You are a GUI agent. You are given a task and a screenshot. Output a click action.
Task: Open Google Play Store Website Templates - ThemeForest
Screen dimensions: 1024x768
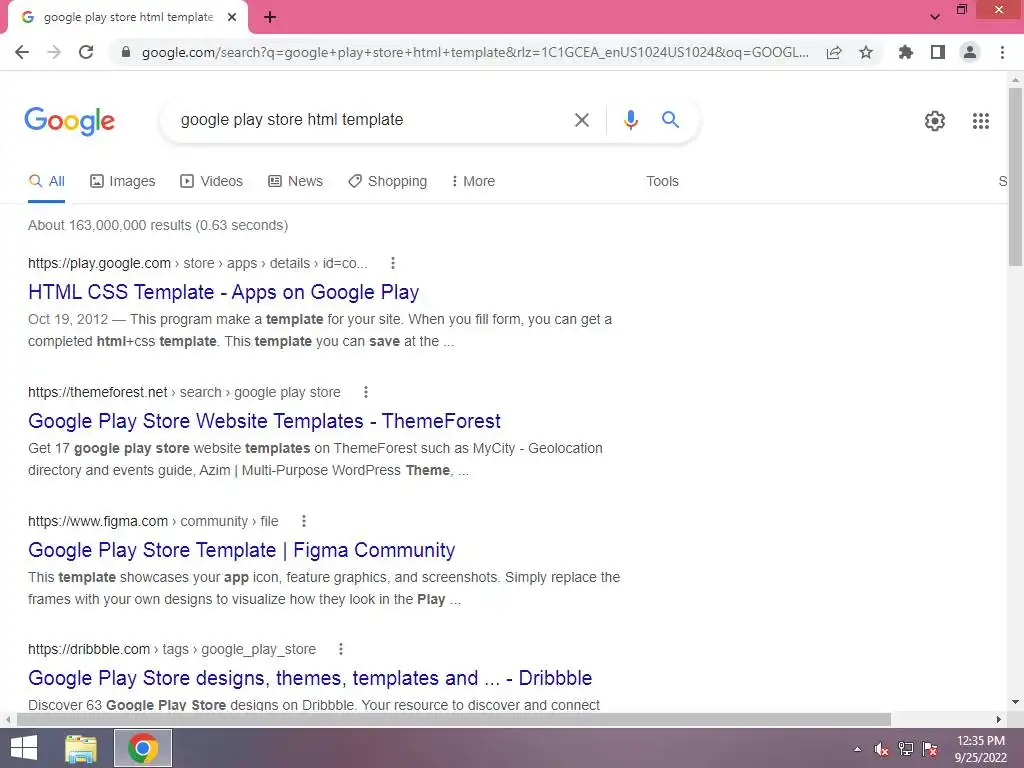click(x=264, y=421)
